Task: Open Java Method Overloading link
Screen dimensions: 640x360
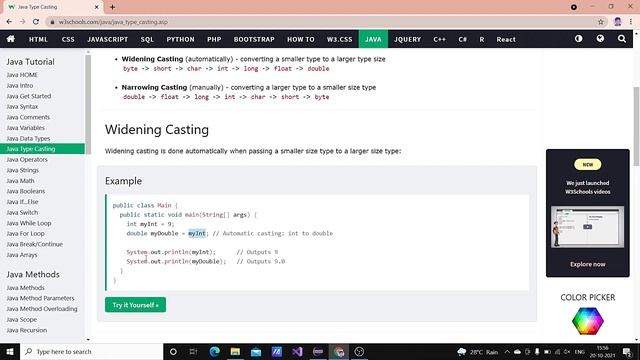Action: (42, 309)
